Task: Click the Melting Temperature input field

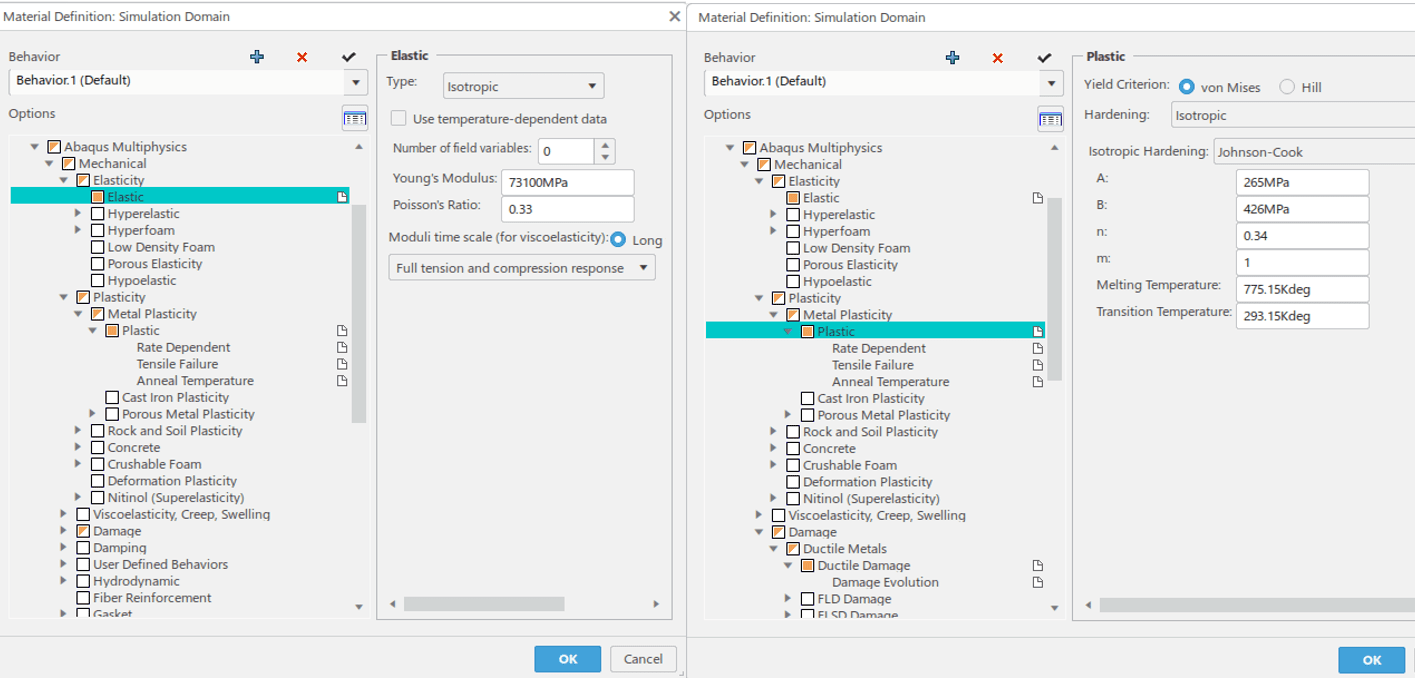Action: (x=1302, y=289)
